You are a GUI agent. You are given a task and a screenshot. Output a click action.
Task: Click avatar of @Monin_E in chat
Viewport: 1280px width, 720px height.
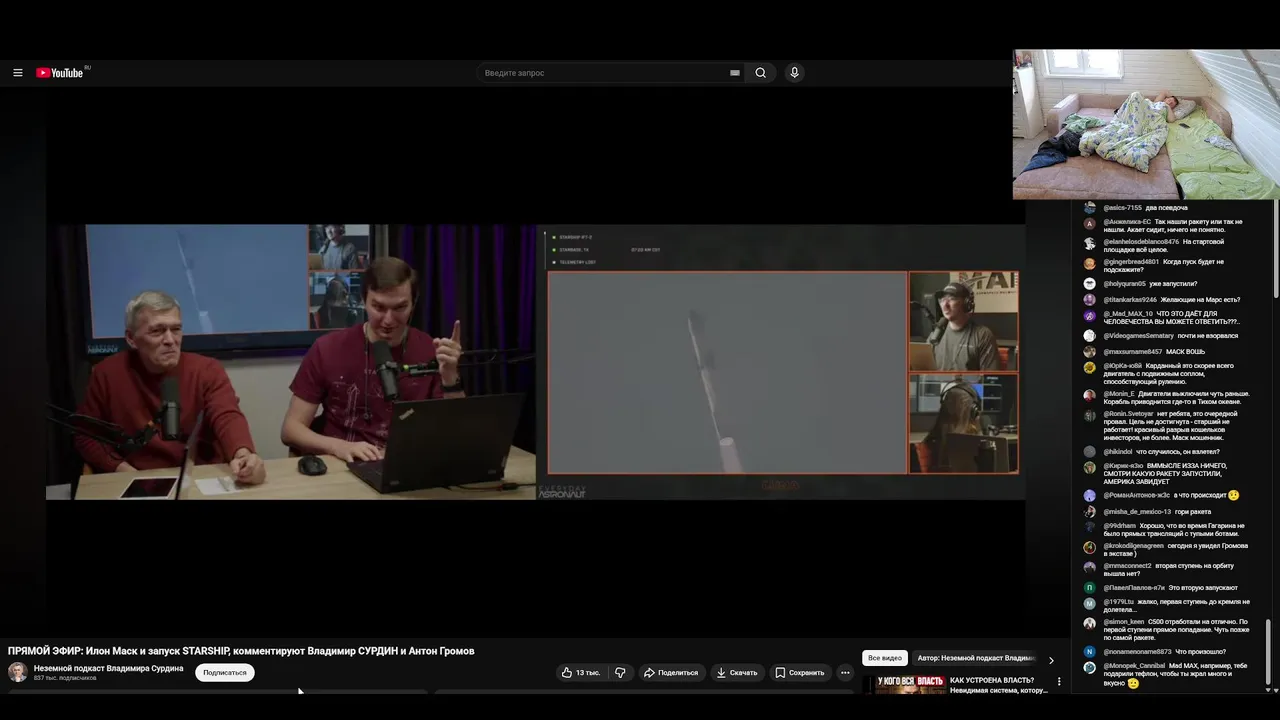click(x=1090, y=396)
